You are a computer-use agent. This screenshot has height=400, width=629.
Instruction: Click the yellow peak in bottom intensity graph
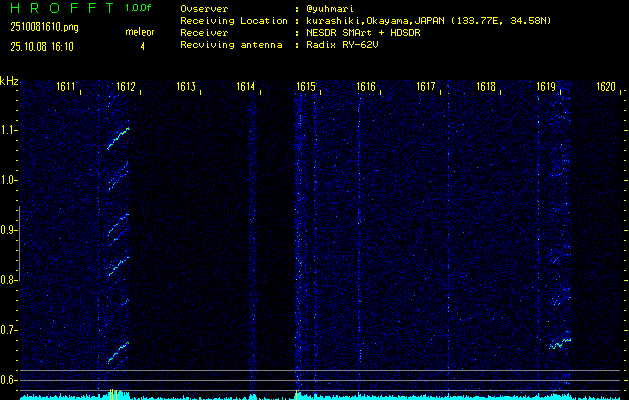tap(113, 394)
